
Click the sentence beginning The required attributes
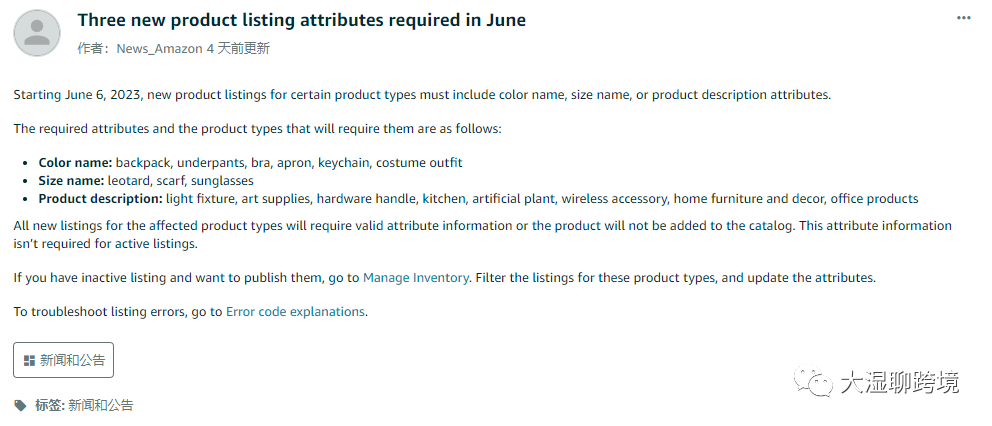[x=258, y=129]
